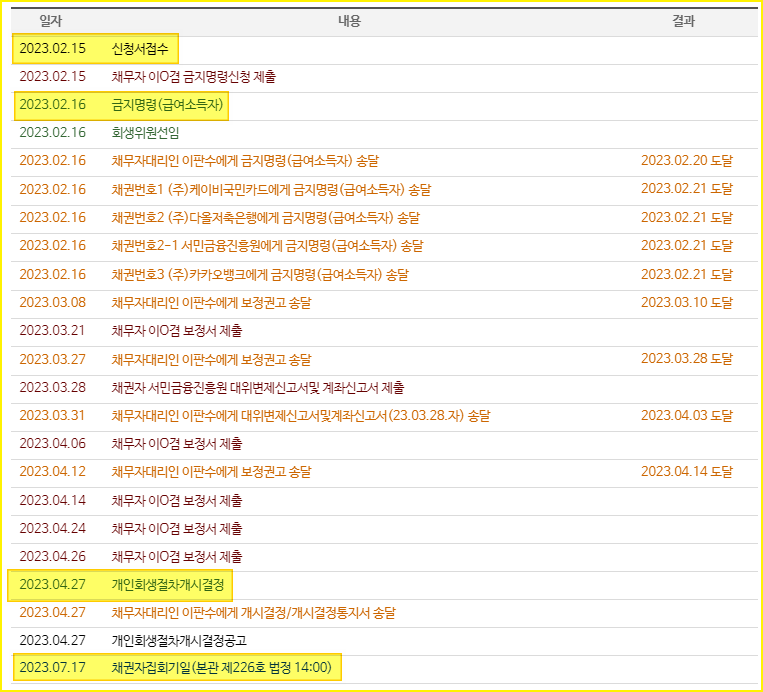Click the '결과' column header
The image size is (763, 692).
684,21
